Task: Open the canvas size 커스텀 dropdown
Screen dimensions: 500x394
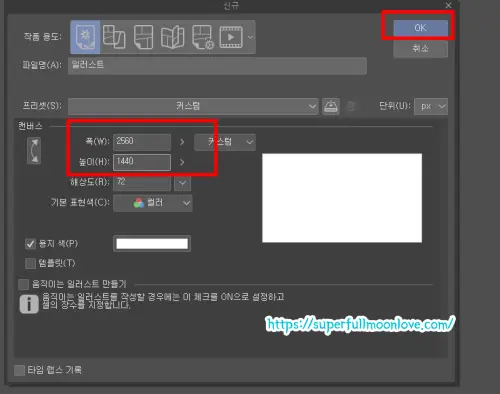Action: pos(225,142)
